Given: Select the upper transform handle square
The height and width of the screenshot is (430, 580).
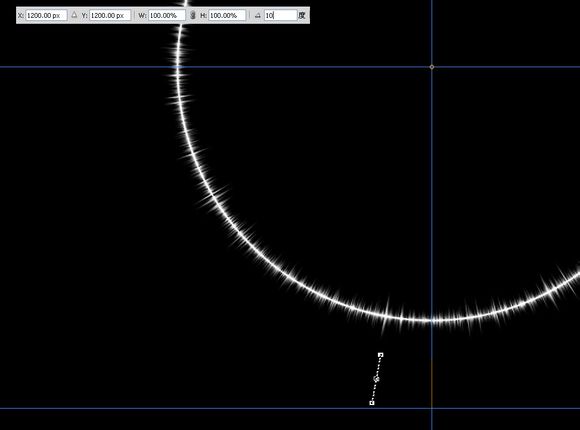Looking at the screenshot, I should (x=381, y=355).
